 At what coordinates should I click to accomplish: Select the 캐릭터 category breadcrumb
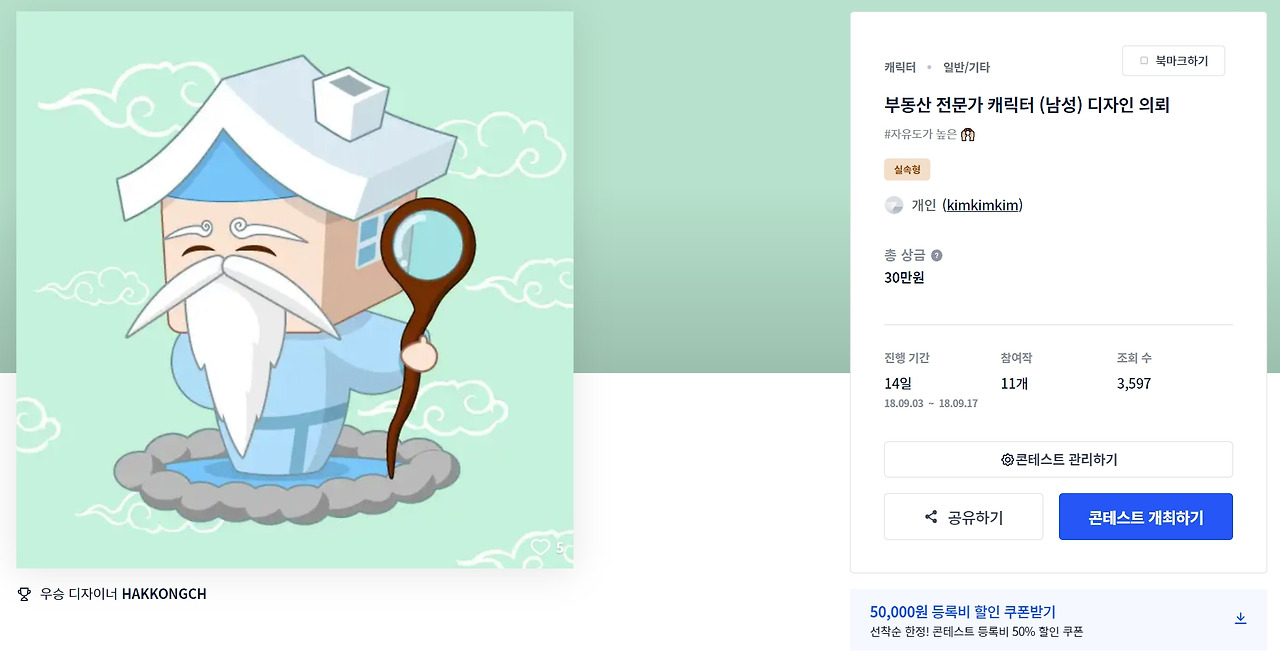pos(900,67)
